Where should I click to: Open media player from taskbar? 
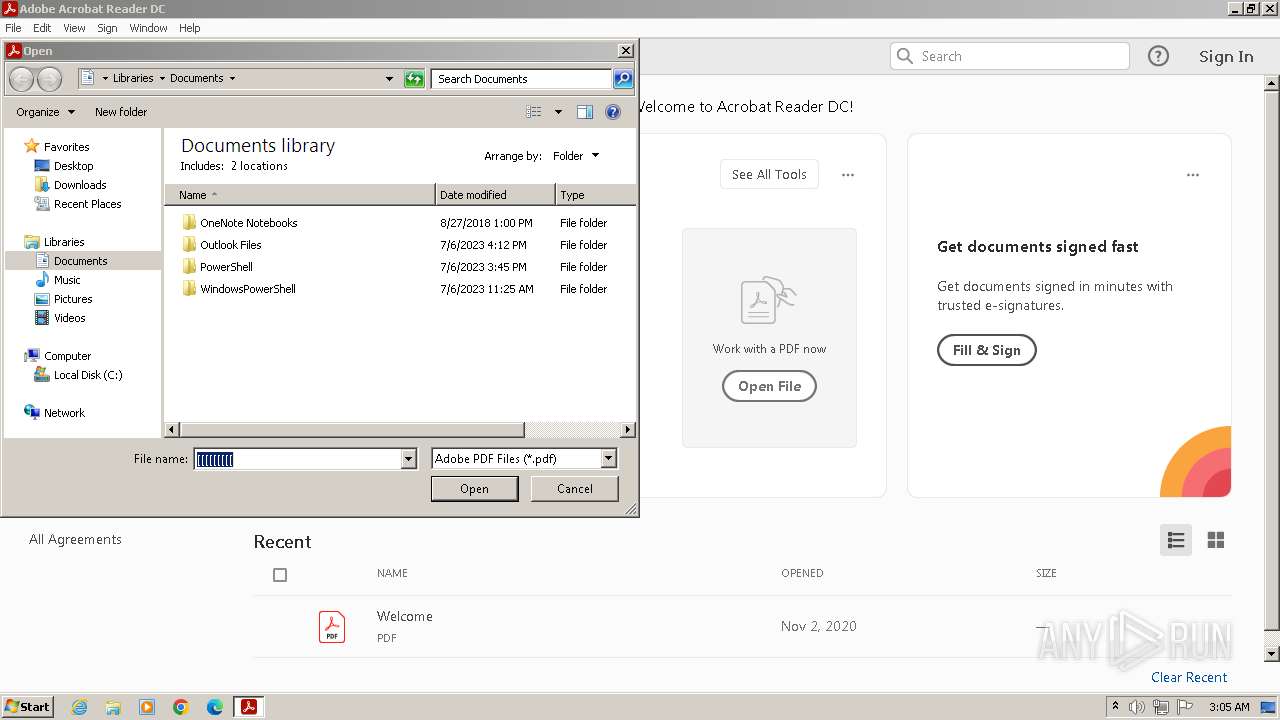(147, 707)
